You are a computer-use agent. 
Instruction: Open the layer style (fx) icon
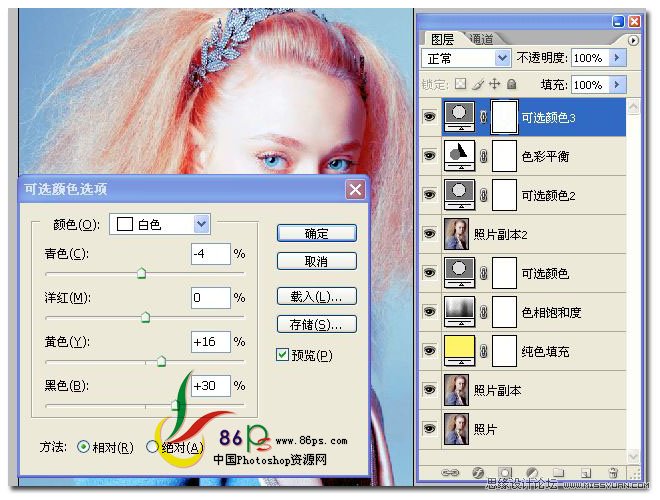tap(478, 473)
